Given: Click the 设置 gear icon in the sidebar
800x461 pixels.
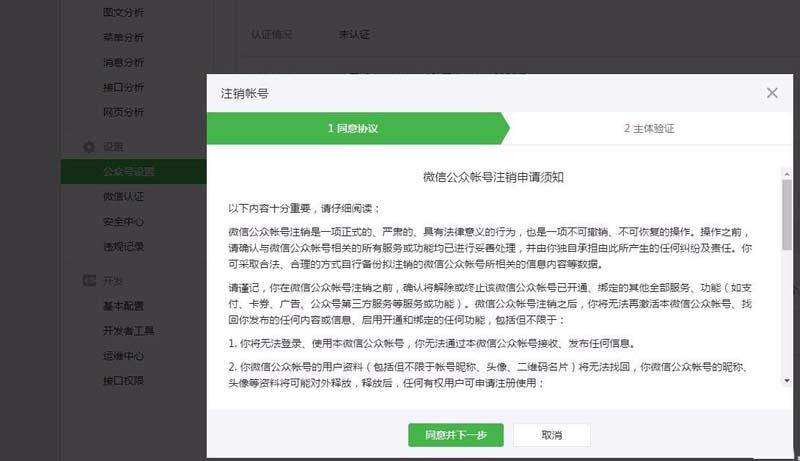Looking at the screenshot, I should click(89, 147).
